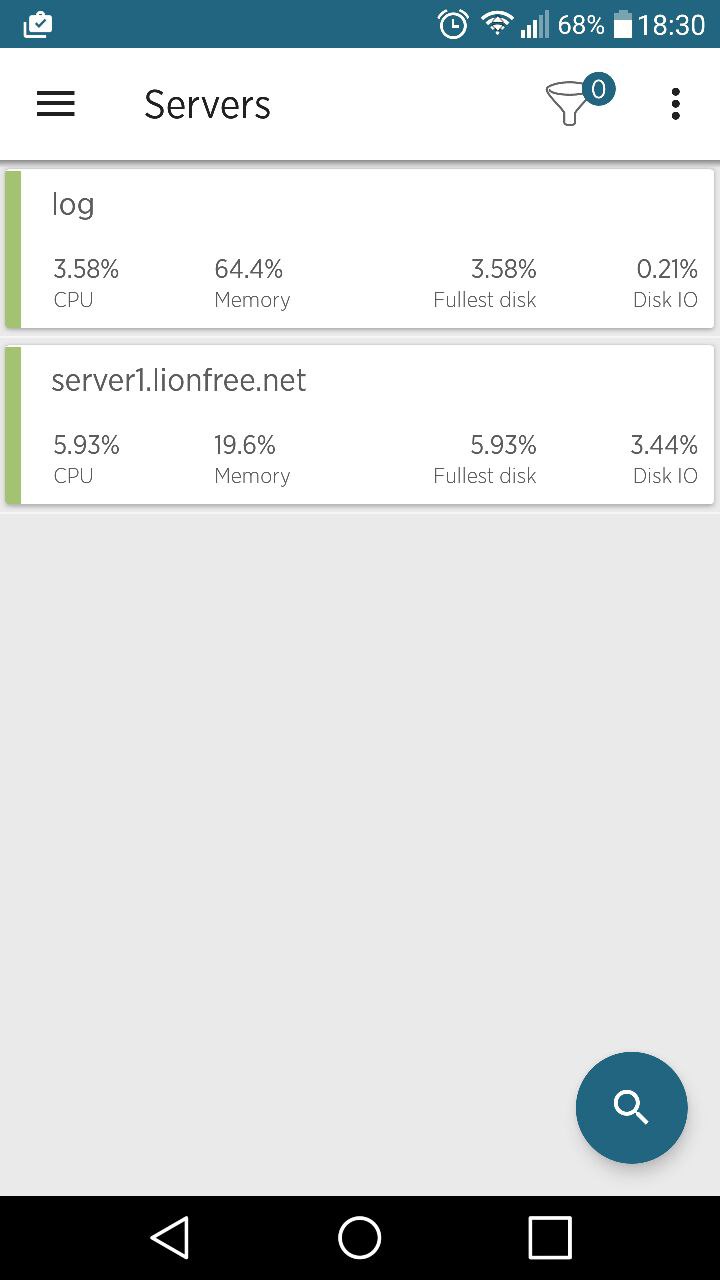This screenshot has width=720, height=1280.
Task: Tap log server Disk IO 0.21%
Action: point(666,282)
